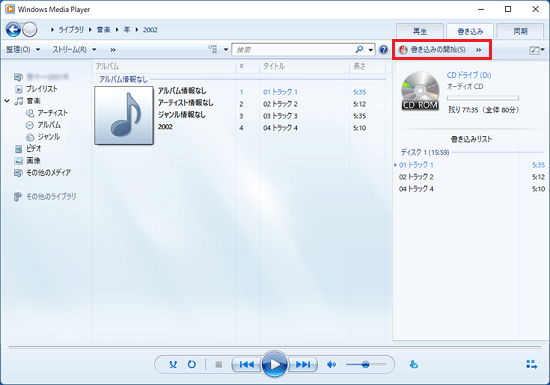Screen dimensions: 550x385
Task: Select library track 03 トラック 3
Action: (x=280, y=116)
